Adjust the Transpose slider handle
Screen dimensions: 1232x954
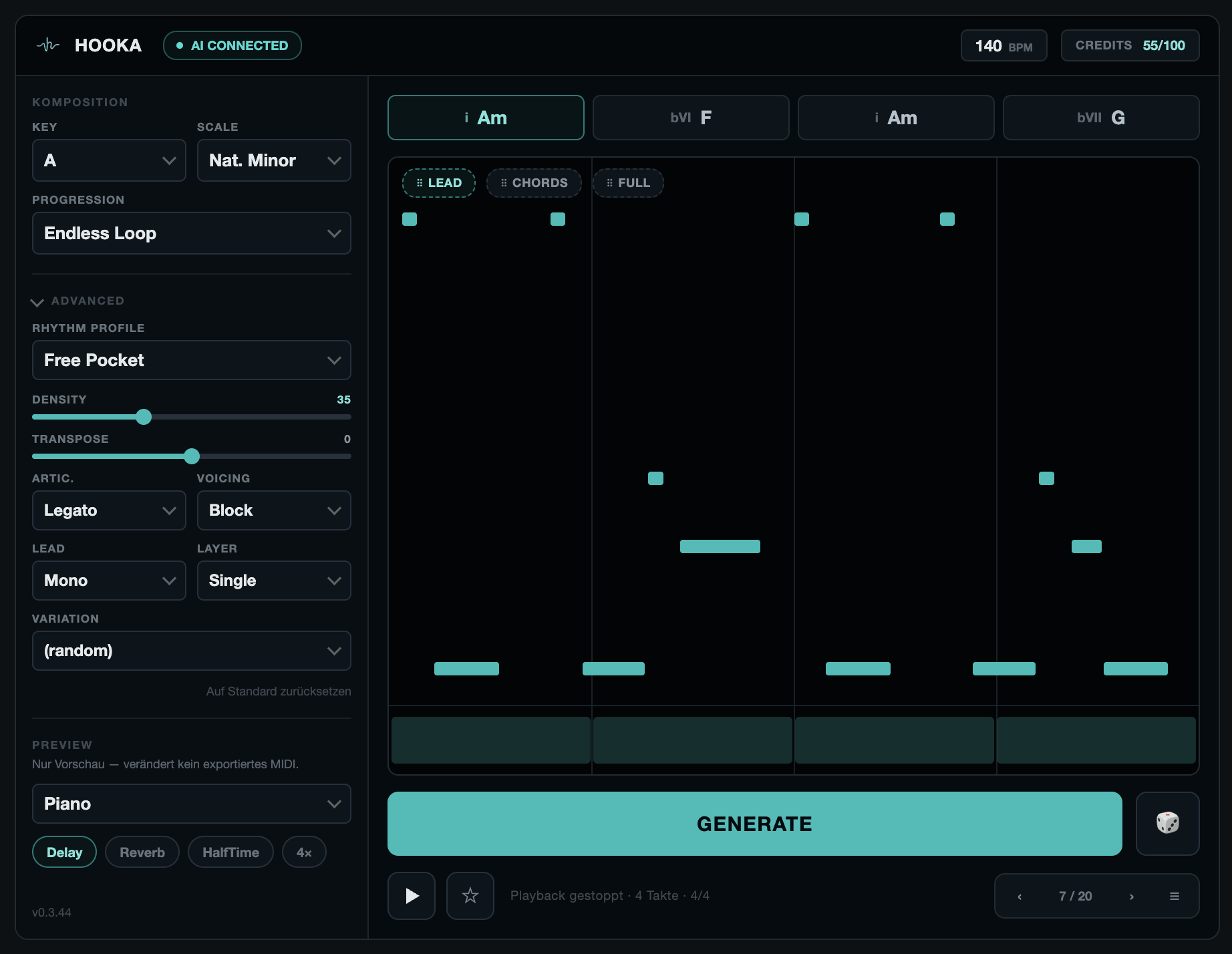[x=192, y=456]
